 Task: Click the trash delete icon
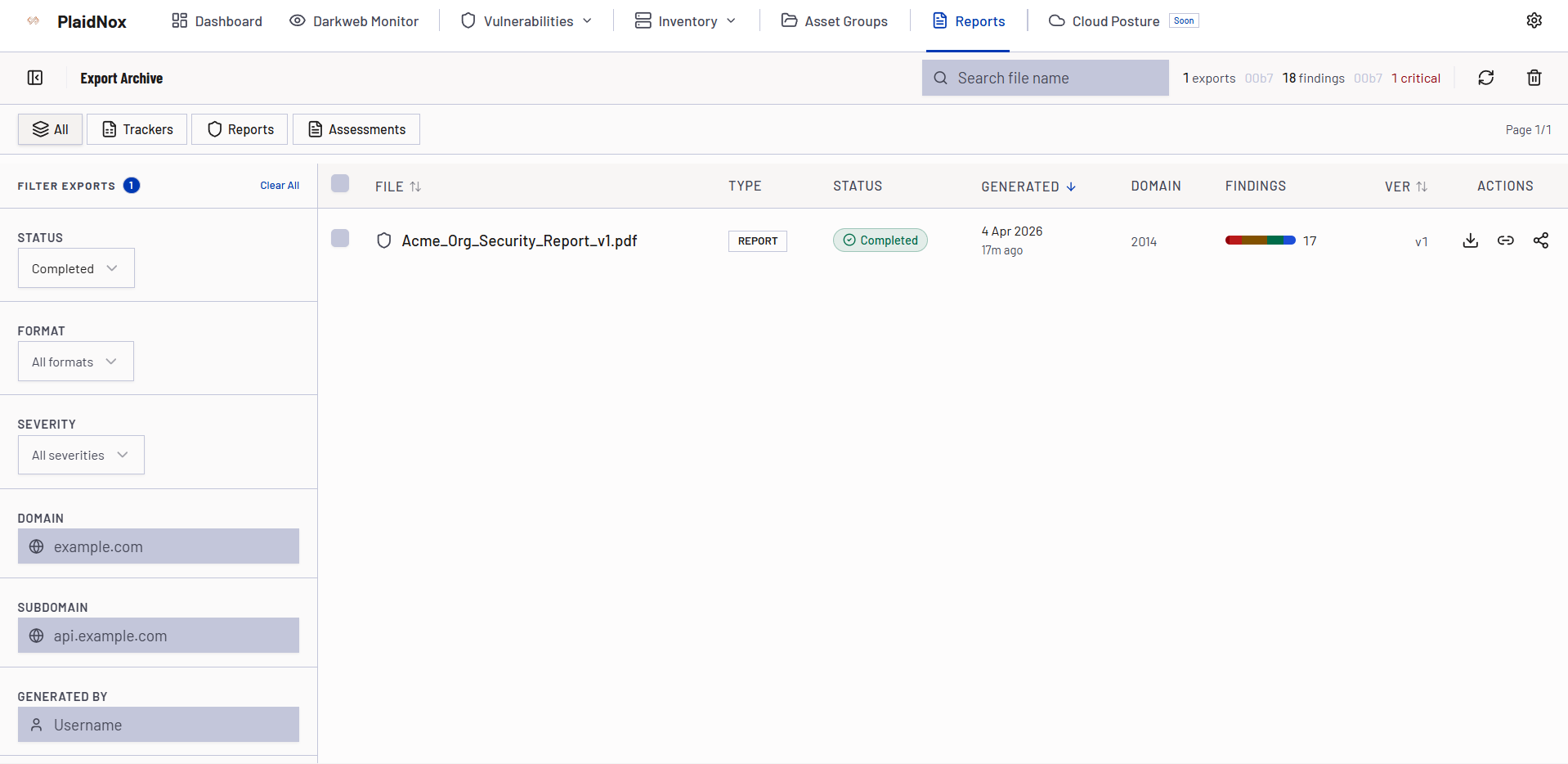point(1534,78)
